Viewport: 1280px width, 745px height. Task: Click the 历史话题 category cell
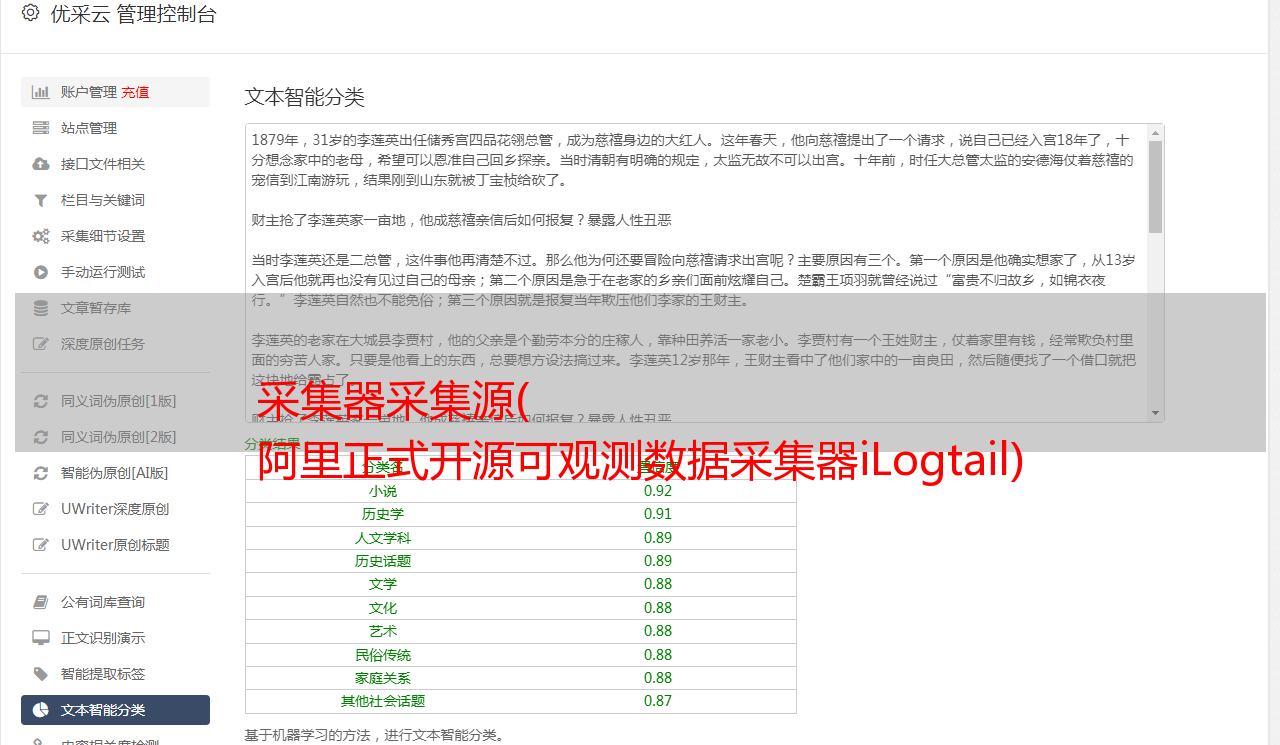[383, 561]
